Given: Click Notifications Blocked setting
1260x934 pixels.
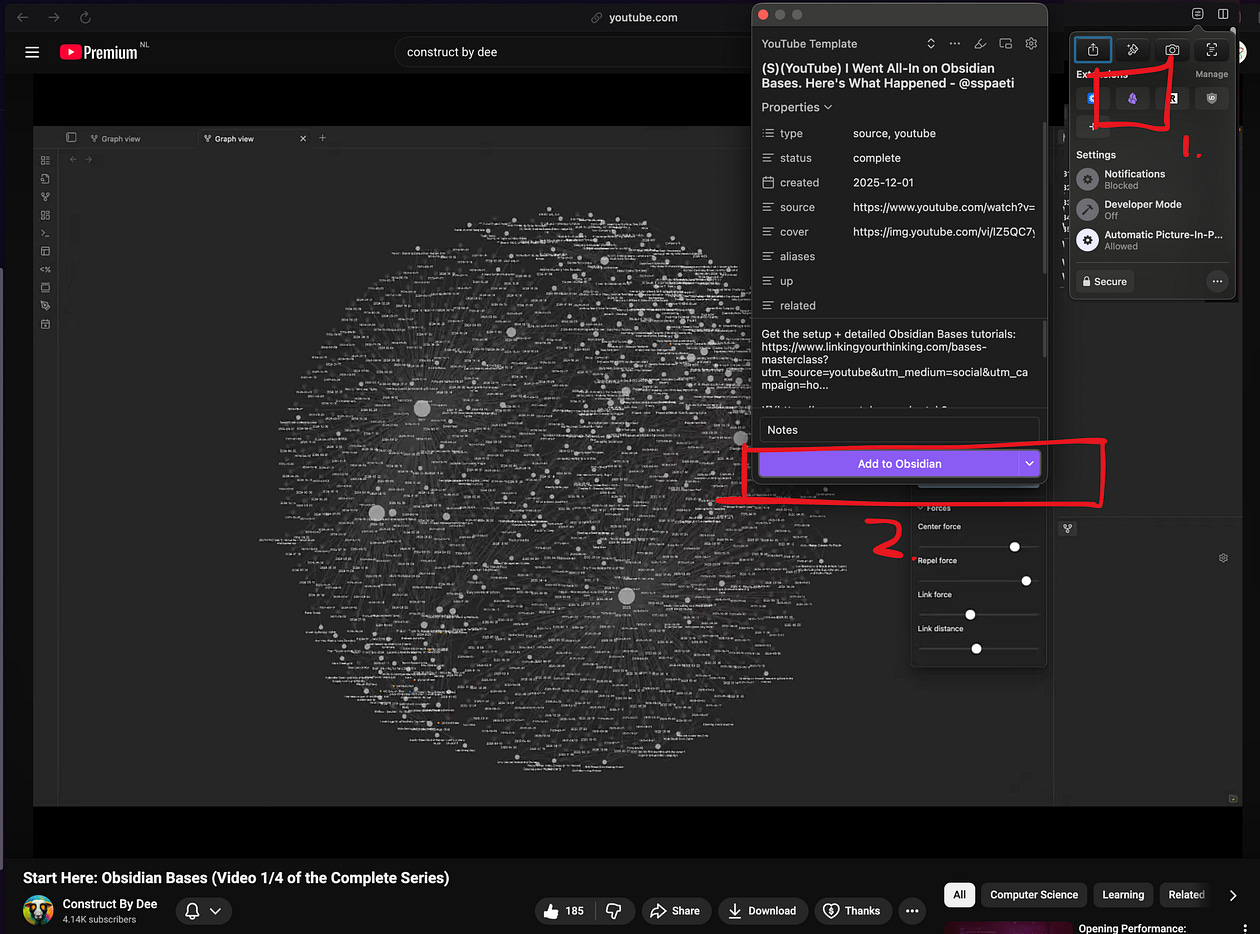Looking at the screenshot, I should point(1149,179).
